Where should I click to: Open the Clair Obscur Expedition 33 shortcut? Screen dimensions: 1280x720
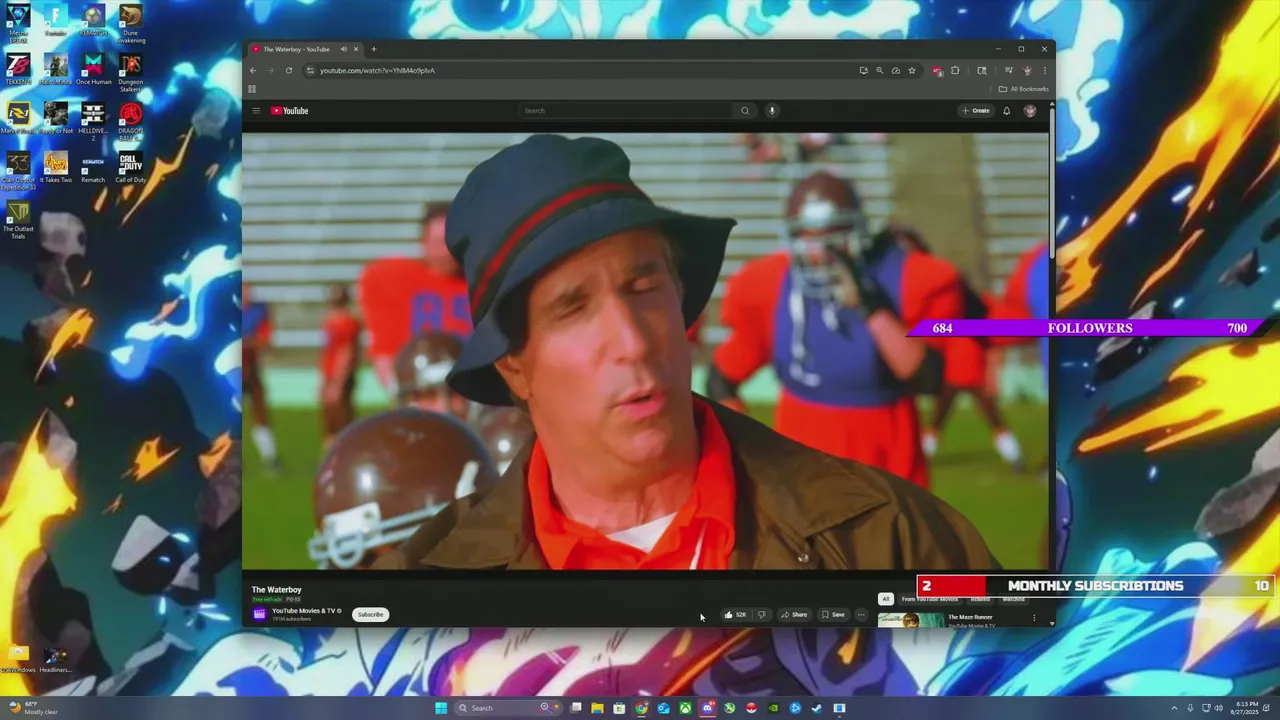tap(18, 170)
